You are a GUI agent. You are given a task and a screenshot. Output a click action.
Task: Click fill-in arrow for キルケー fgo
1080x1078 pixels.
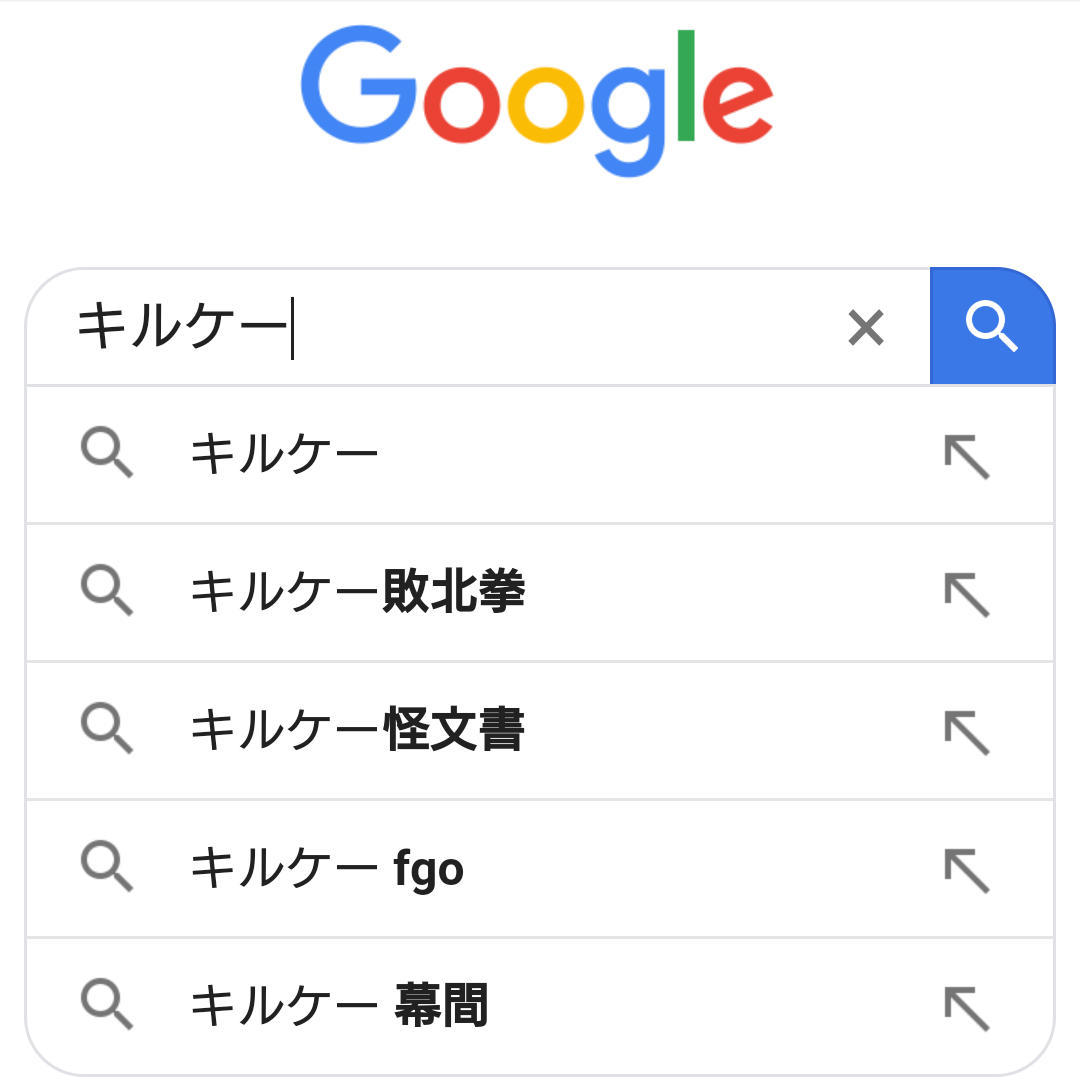pyautogui.click(x=966, y=869)
